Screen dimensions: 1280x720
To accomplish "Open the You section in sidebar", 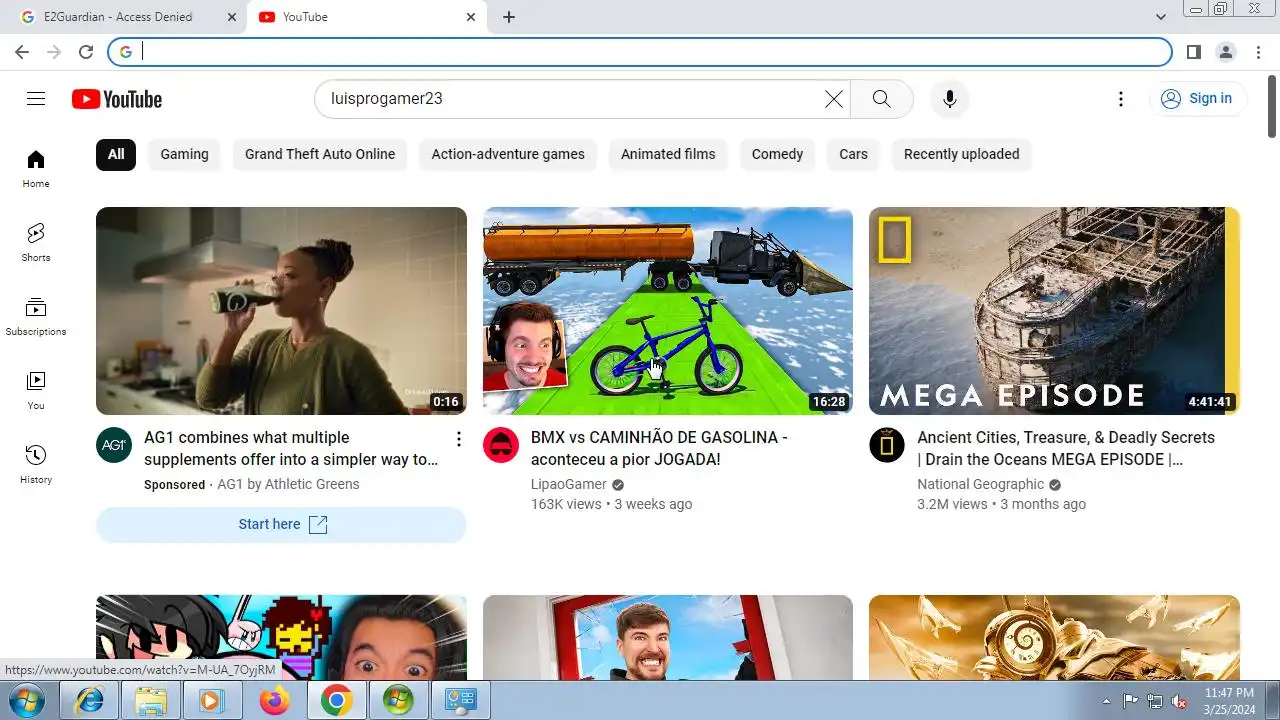I will coord(36,390).
